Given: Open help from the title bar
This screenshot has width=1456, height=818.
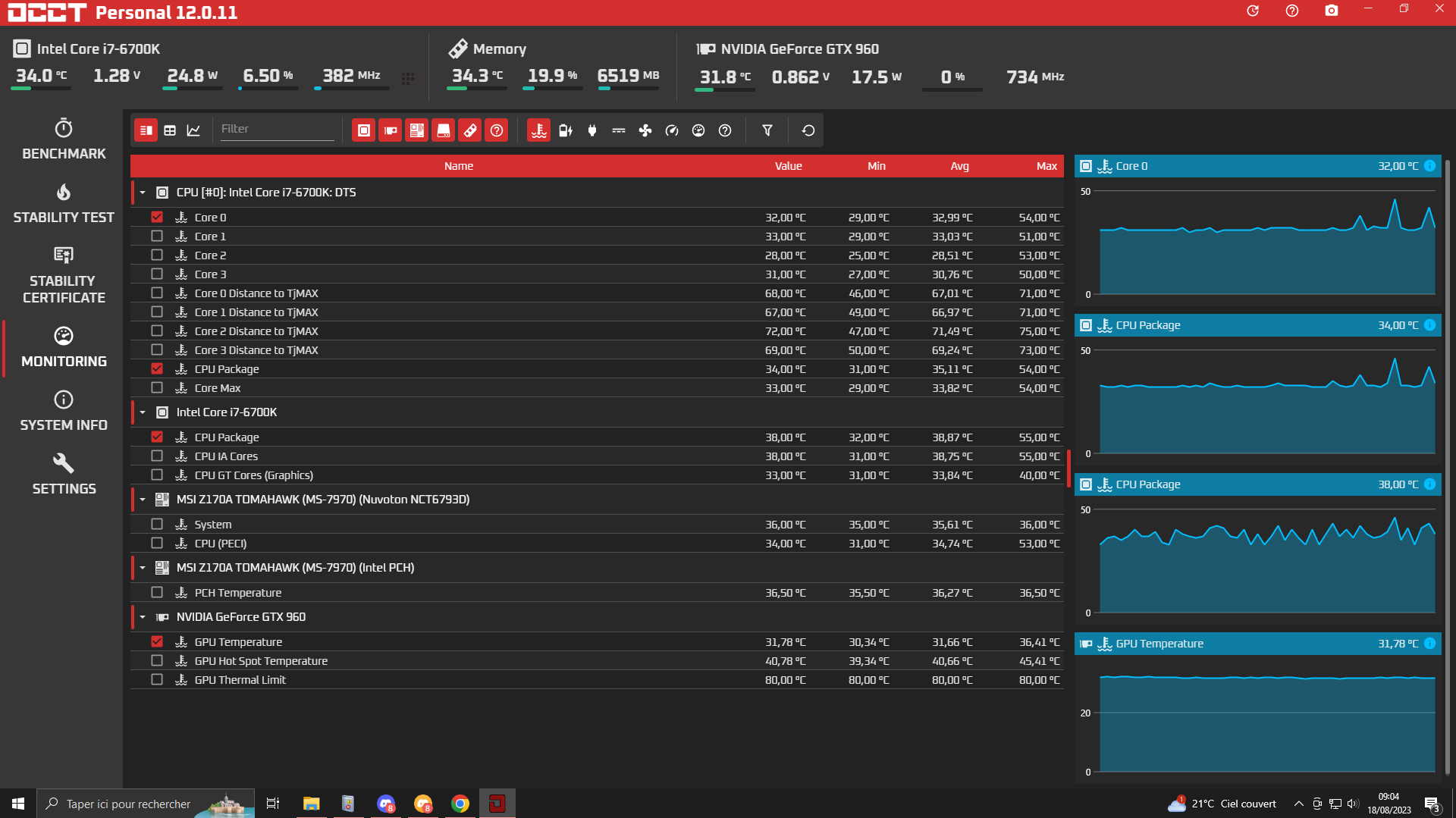Looking at the screenshot, I should 1292,11.
